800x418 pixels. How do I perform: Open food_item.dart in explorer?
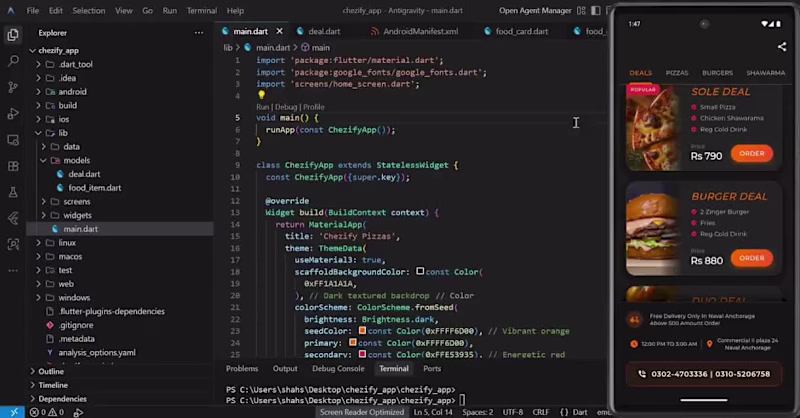[x=94, y=188]
